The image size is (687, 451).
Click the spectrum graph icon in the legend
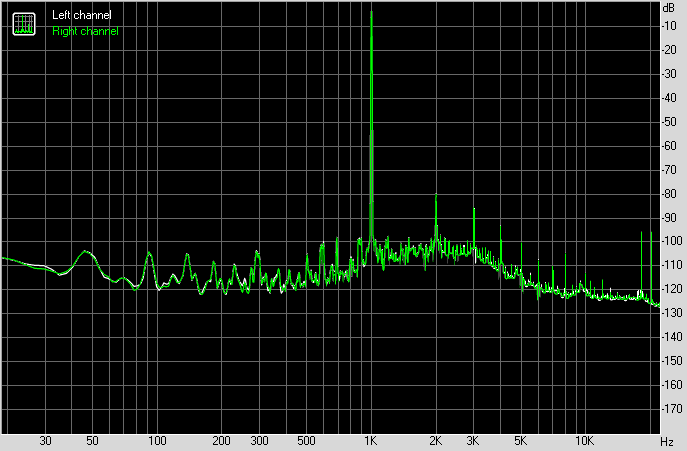point(24,24)
